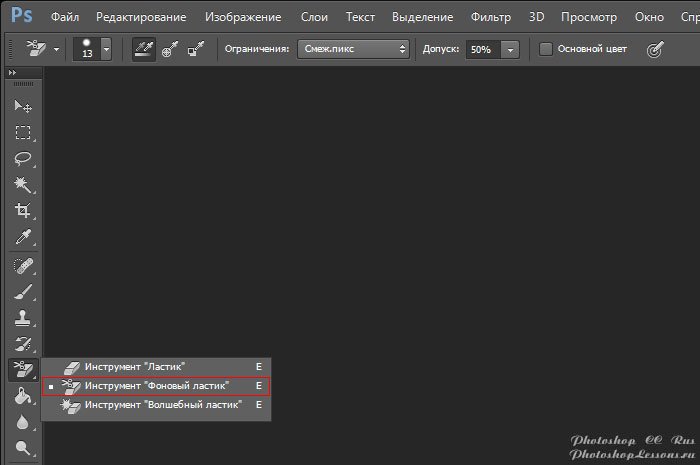Open the brush preset picker arrow
700x465 pixels.
[x=106, y=49]
